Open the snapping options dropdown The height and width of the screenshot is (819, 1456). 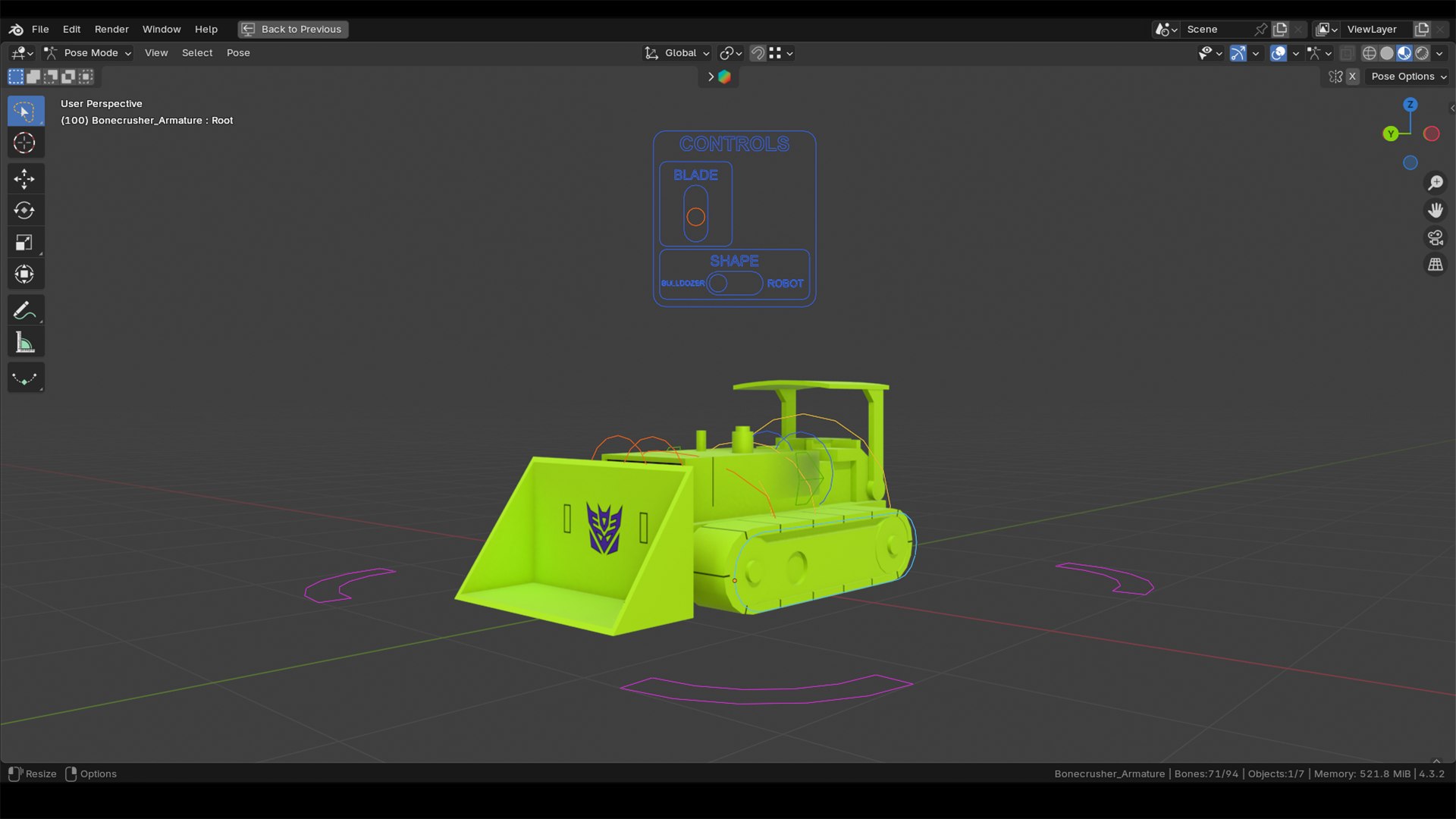(781, 53)
